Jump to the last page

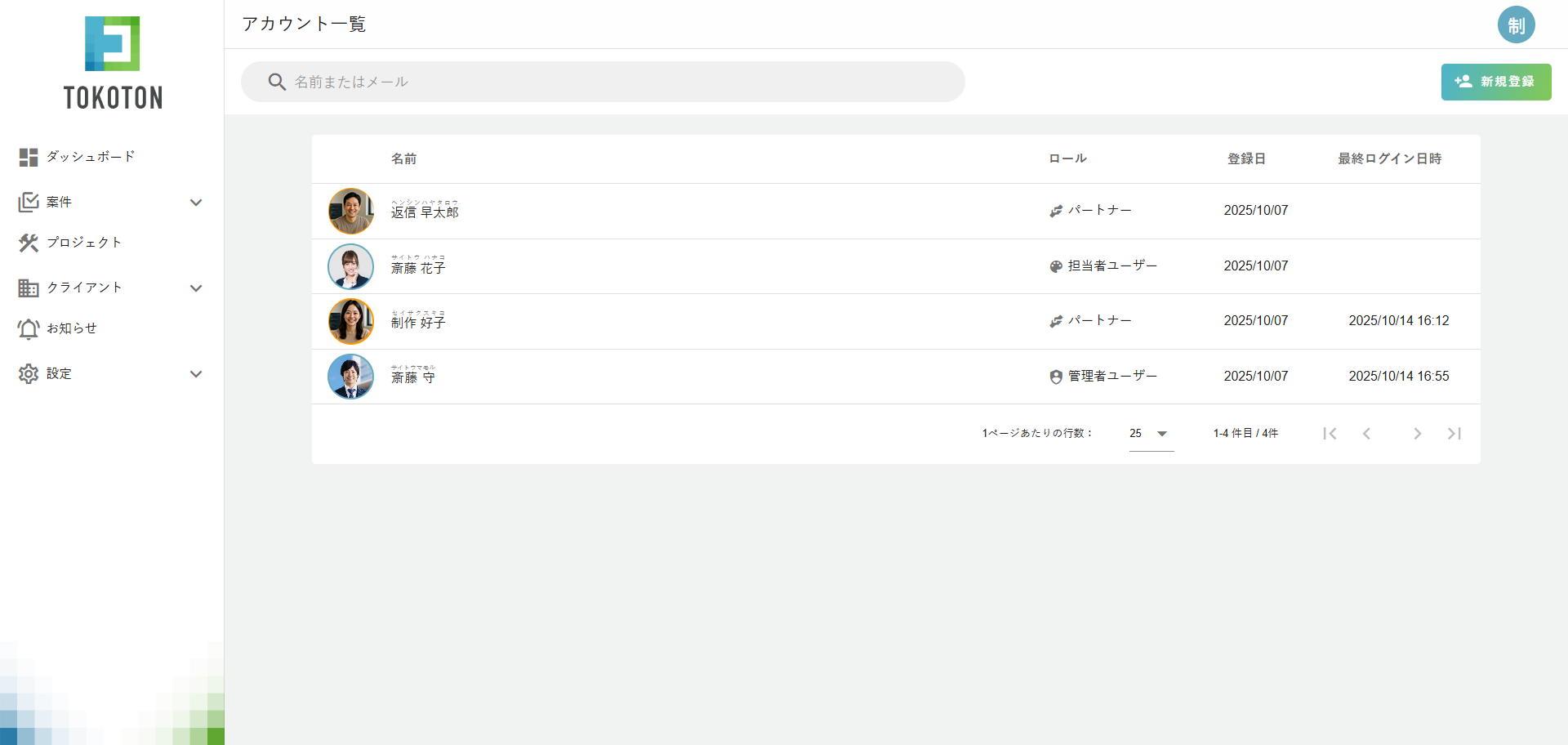pyautogui.click(x=1454, y=434)
